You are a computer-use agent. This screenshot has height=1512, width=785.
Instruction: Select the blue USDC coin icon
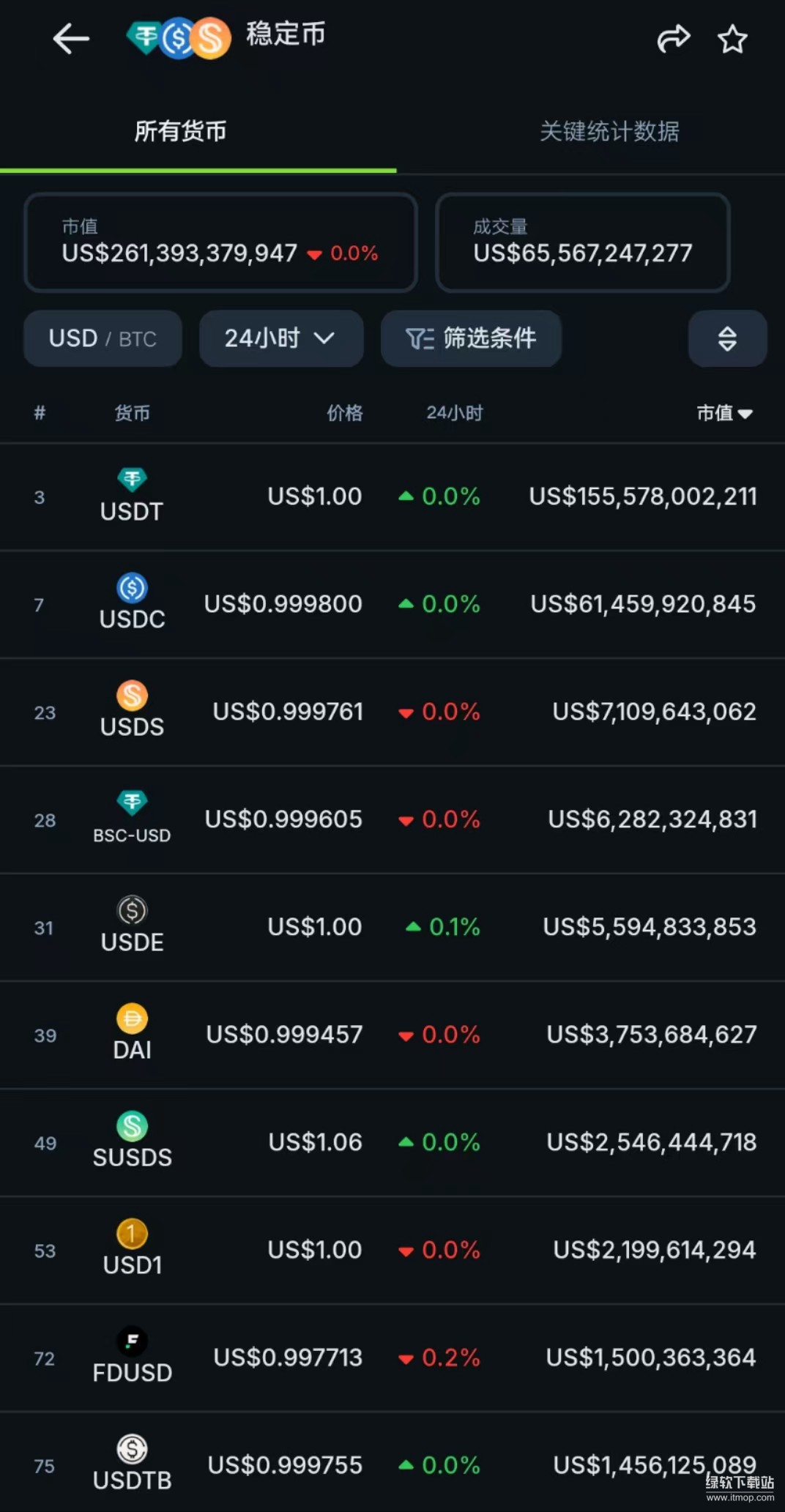coord(132,587)
